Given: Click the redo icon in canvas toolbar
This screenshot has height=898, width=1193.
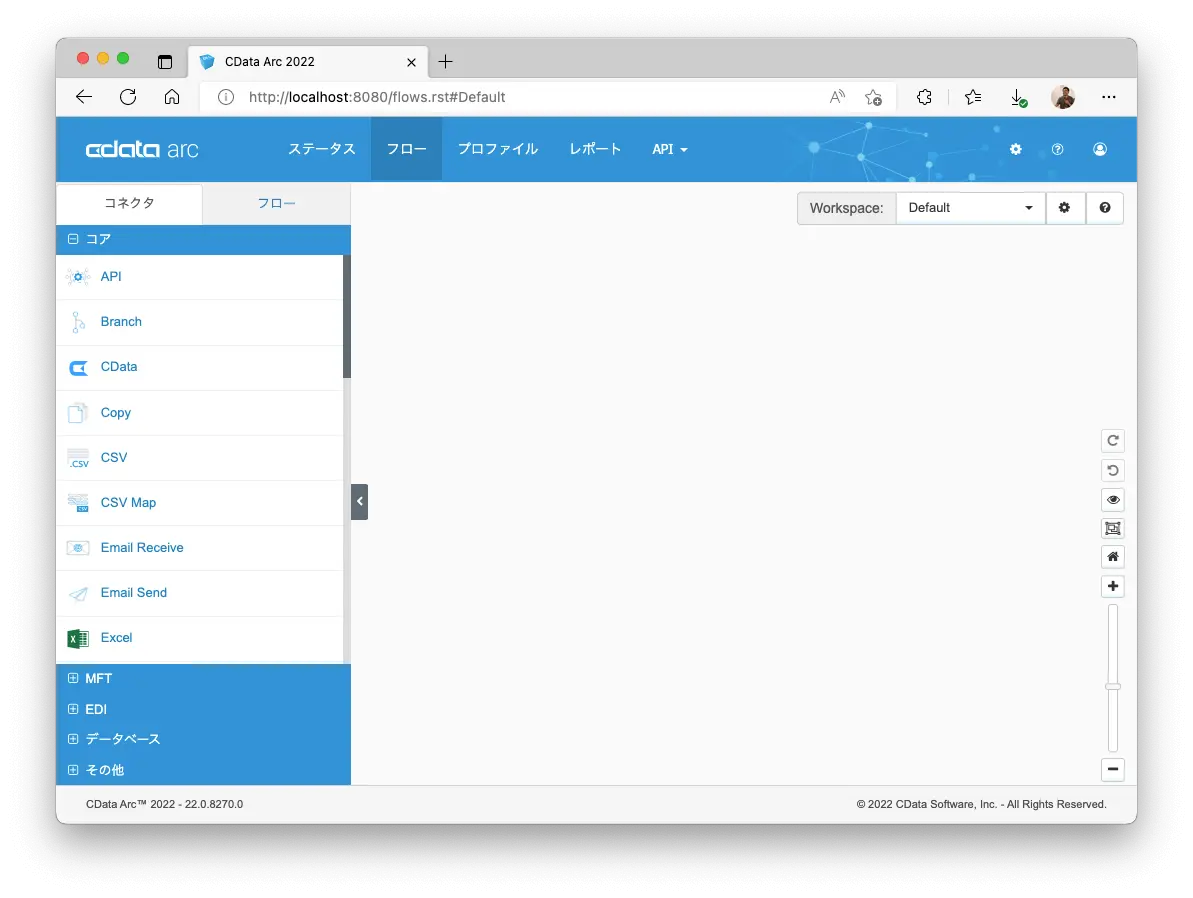Looking at the screenshot, I should point(1112,441).
